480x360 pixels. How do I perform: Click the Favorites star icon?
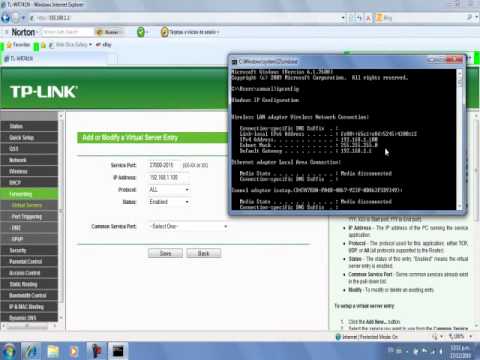(x=9, y=45)
